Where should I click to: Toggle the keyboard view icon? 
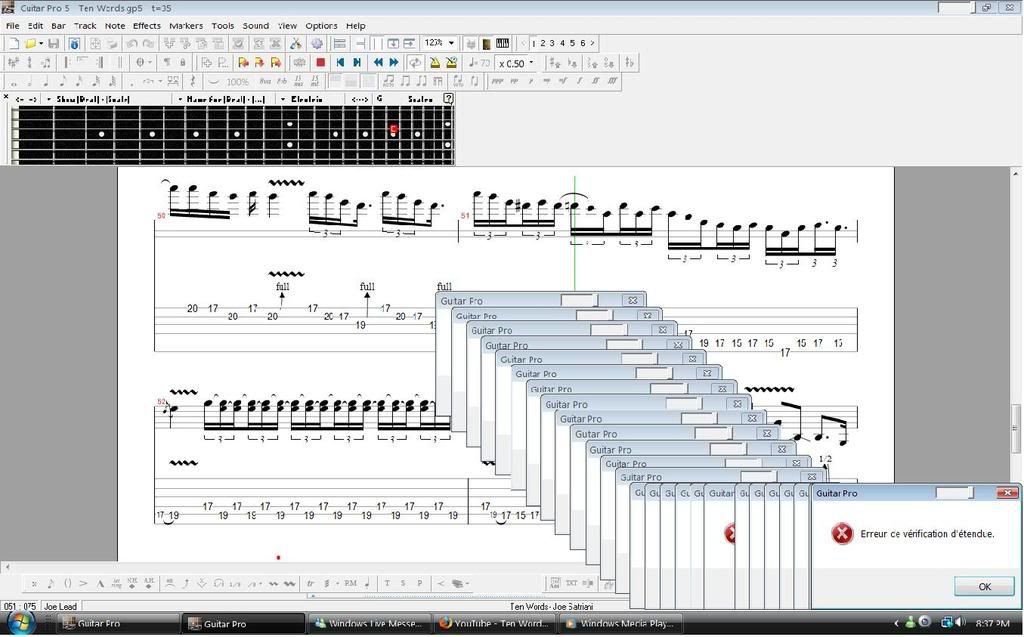[502, 44]
